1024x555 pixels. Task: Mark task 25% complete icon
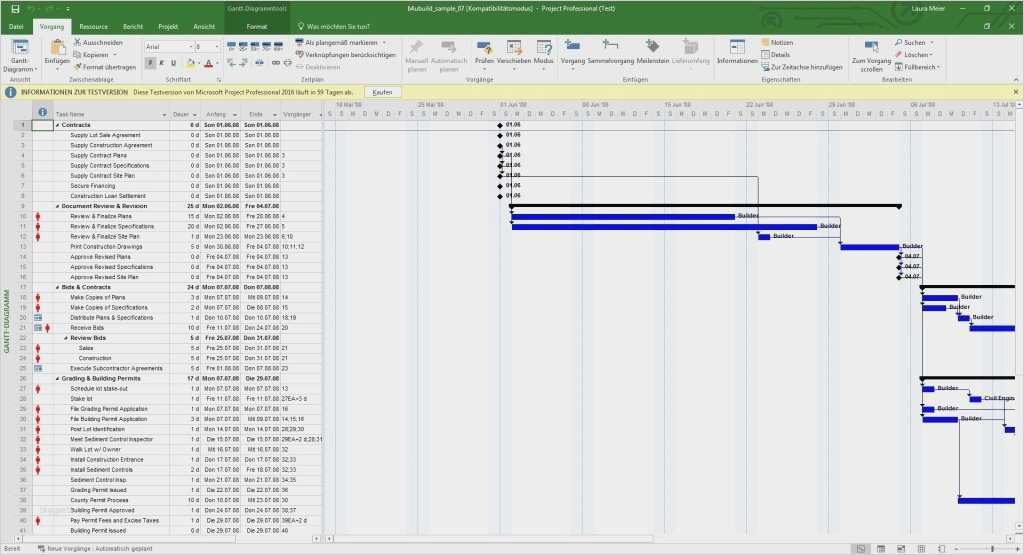(x=243, y=46)
